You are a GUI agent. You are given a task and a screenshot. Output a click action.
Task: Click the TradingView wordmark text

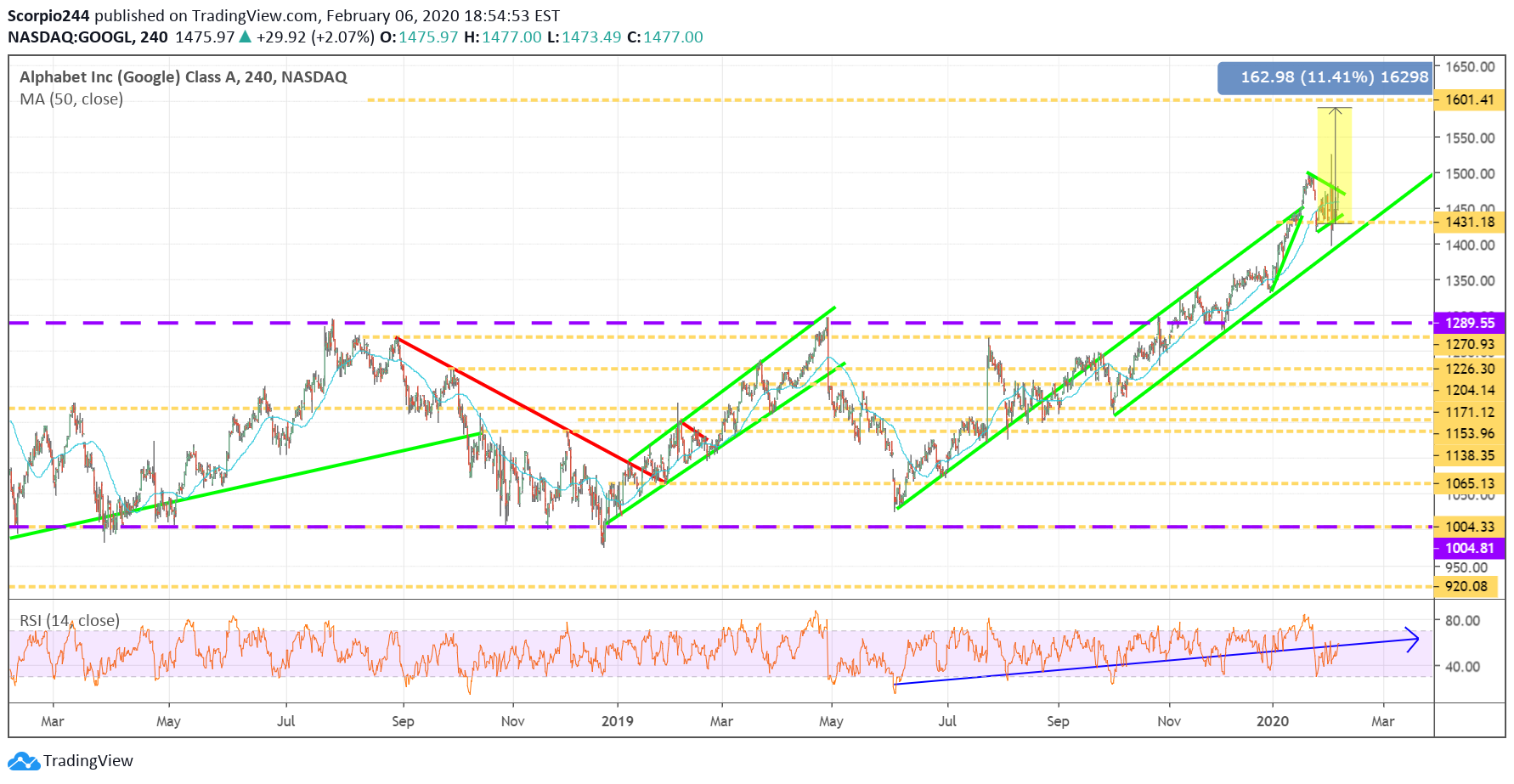[x=88, y=761]
